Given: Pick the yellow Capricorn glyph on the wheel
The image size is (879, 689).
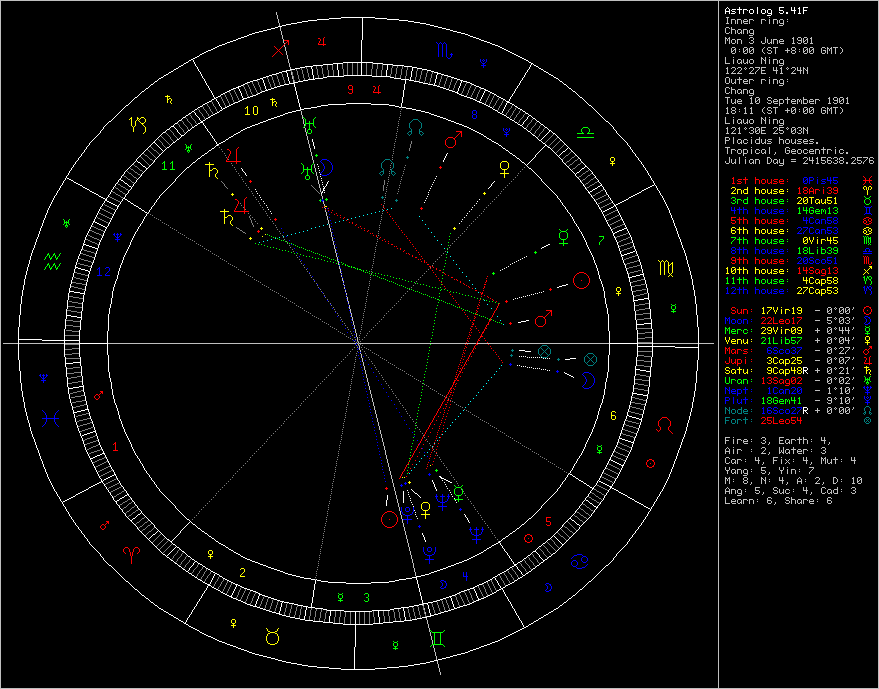Looking at the screenshot, I should [136, 125].
